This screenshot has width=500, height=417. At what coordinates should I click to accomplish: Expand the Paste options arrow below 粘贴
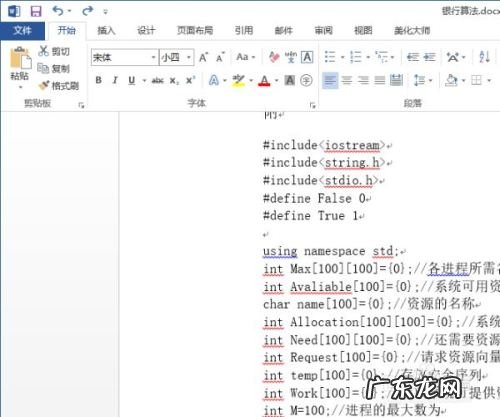tap(20, 87)
